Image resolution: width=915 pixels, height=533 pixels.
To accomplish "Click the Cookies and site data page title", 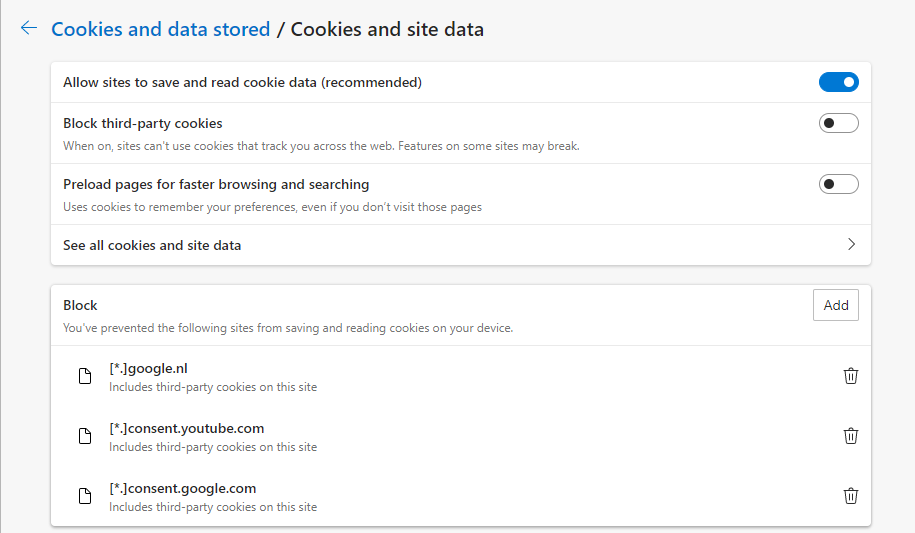I will tap(387, 29).
